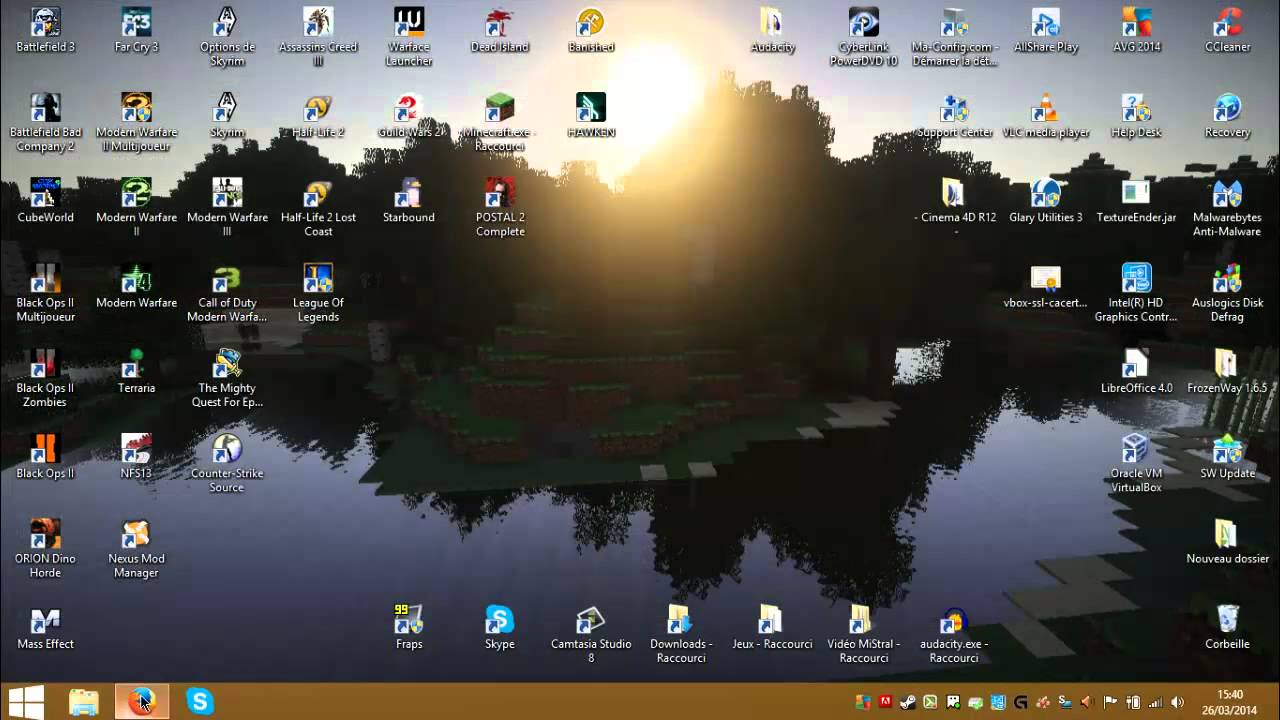
Task: Select the Modern Warfare III icon
Action: [227, 192]
